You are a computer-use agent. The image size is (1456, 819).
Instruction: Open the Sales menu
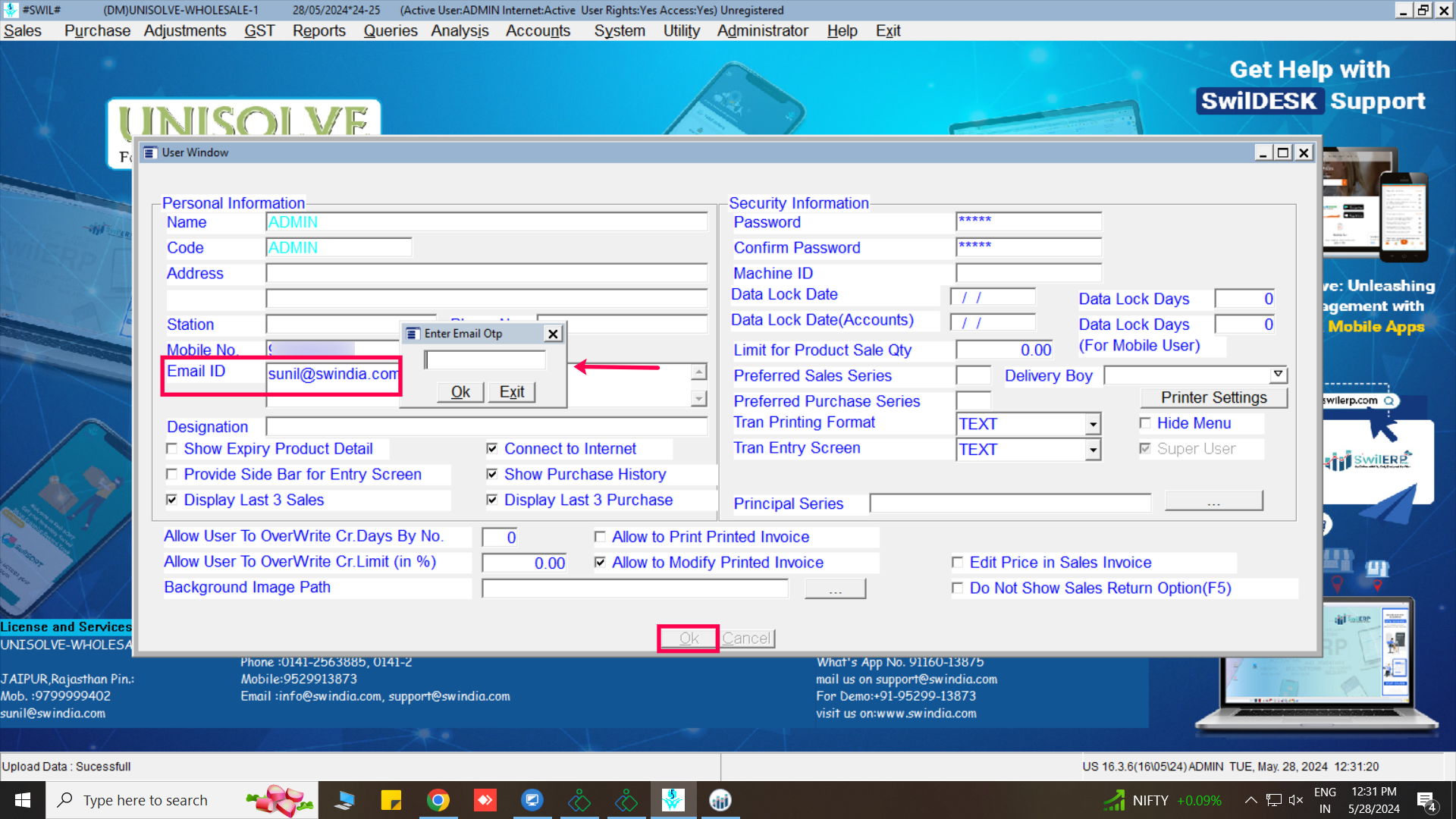point(23,31)
